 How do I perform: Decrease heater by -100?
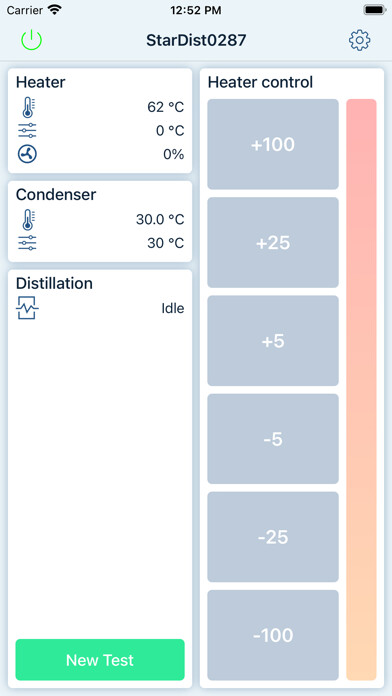click(x=273, y=635)
